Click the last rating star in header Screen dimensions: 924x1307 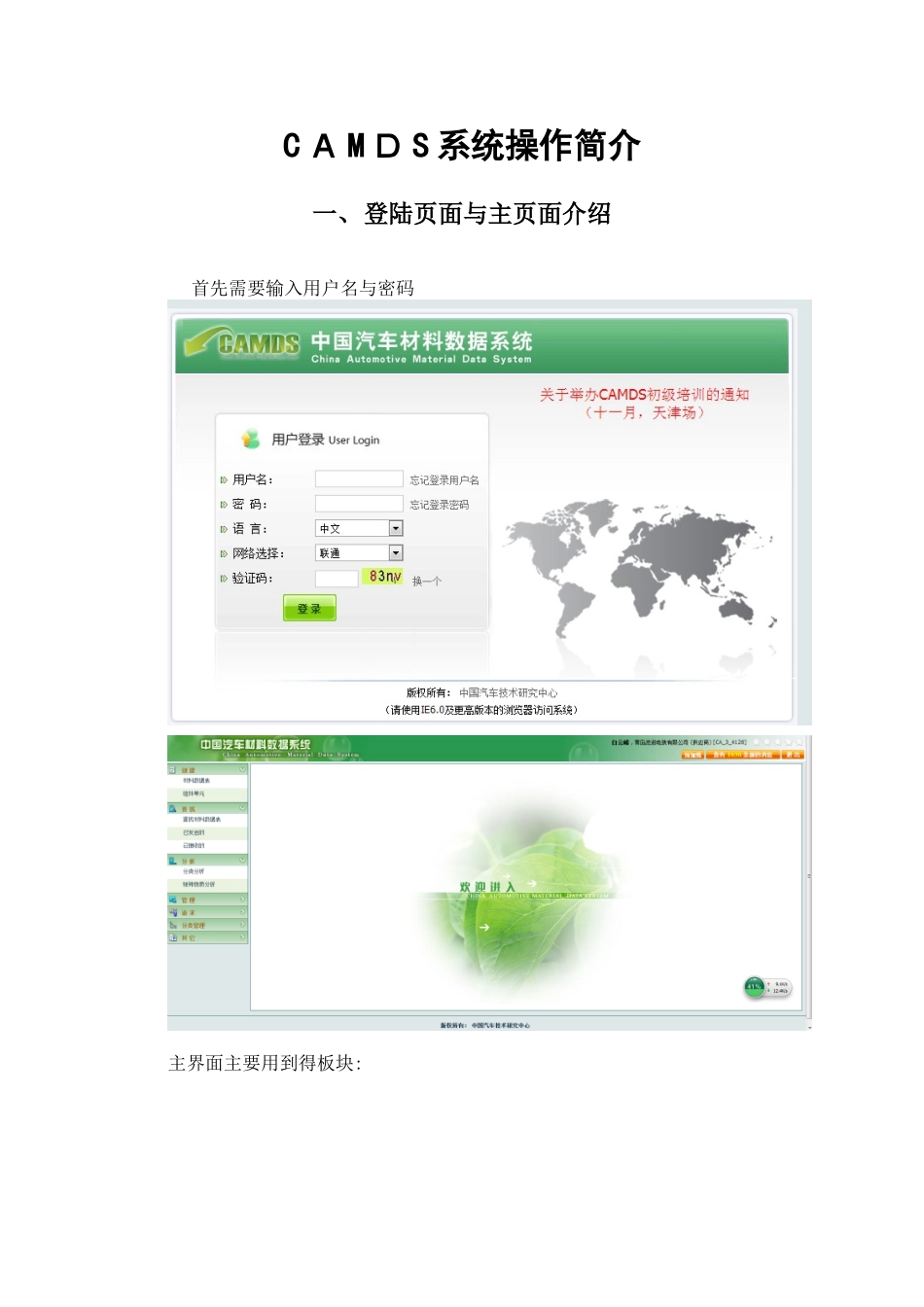800,742
